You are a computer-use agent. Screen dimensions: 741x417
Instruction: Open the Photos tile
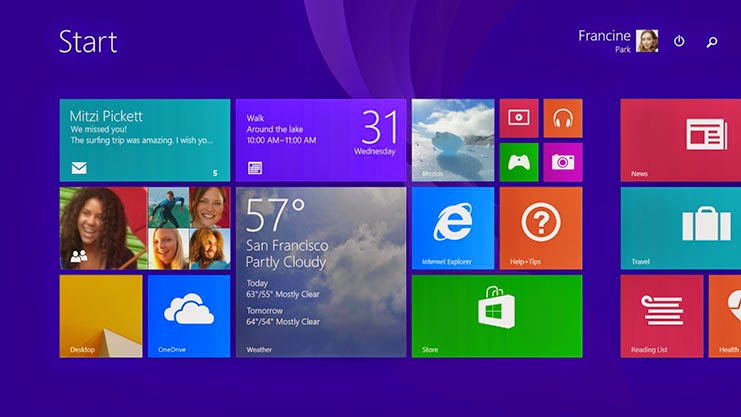[453, 140]
